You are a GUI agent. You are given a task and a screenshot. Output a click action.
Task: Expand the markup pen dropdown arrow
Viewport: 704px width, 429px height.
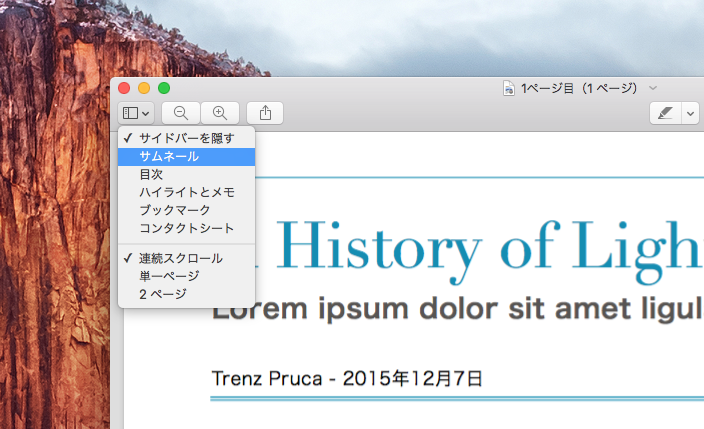point(691,113)
